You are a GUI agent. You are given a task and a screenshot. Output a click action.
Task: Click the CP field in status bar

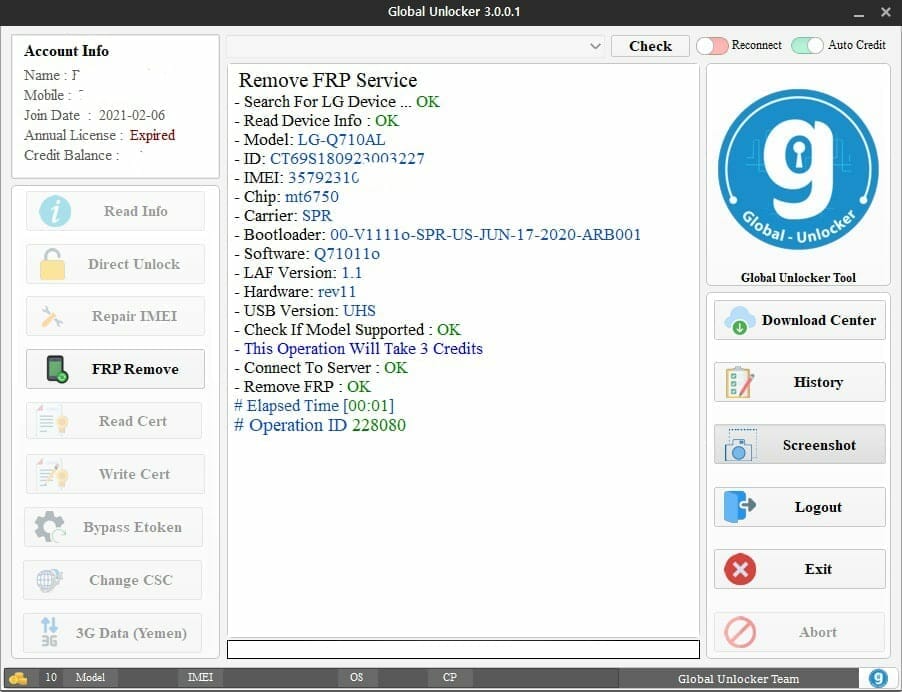point(450,678)
